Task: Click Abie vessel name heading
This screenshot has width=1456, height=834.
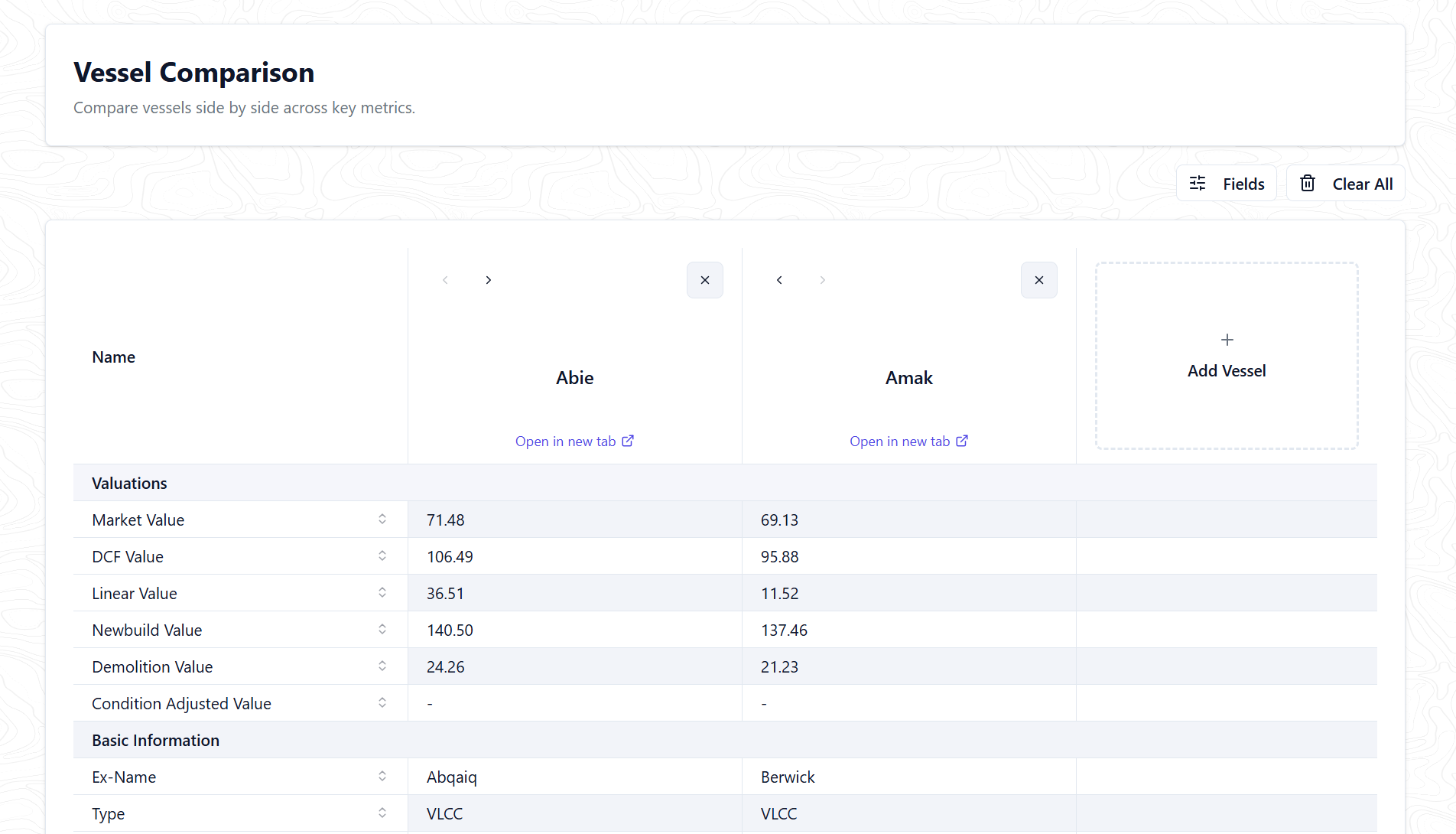Action: tap(575, 378)
